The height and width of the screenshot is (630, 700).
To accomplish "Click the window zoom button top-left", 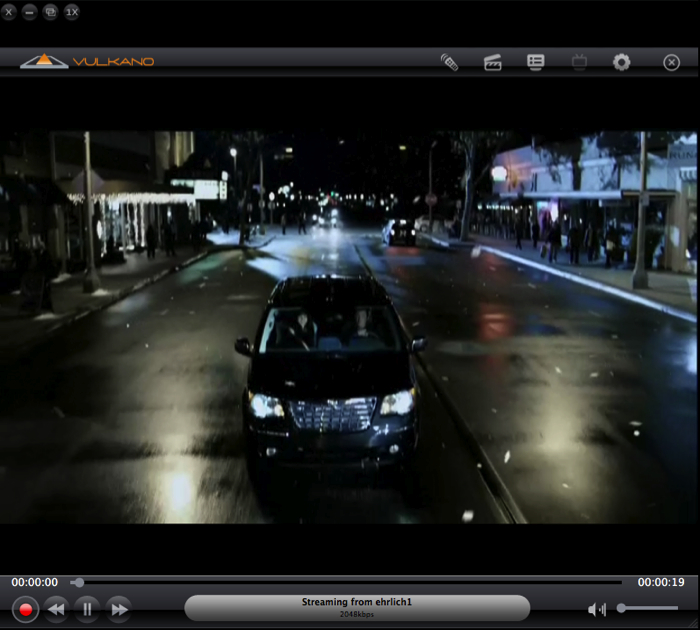I will tap(50, 12).
